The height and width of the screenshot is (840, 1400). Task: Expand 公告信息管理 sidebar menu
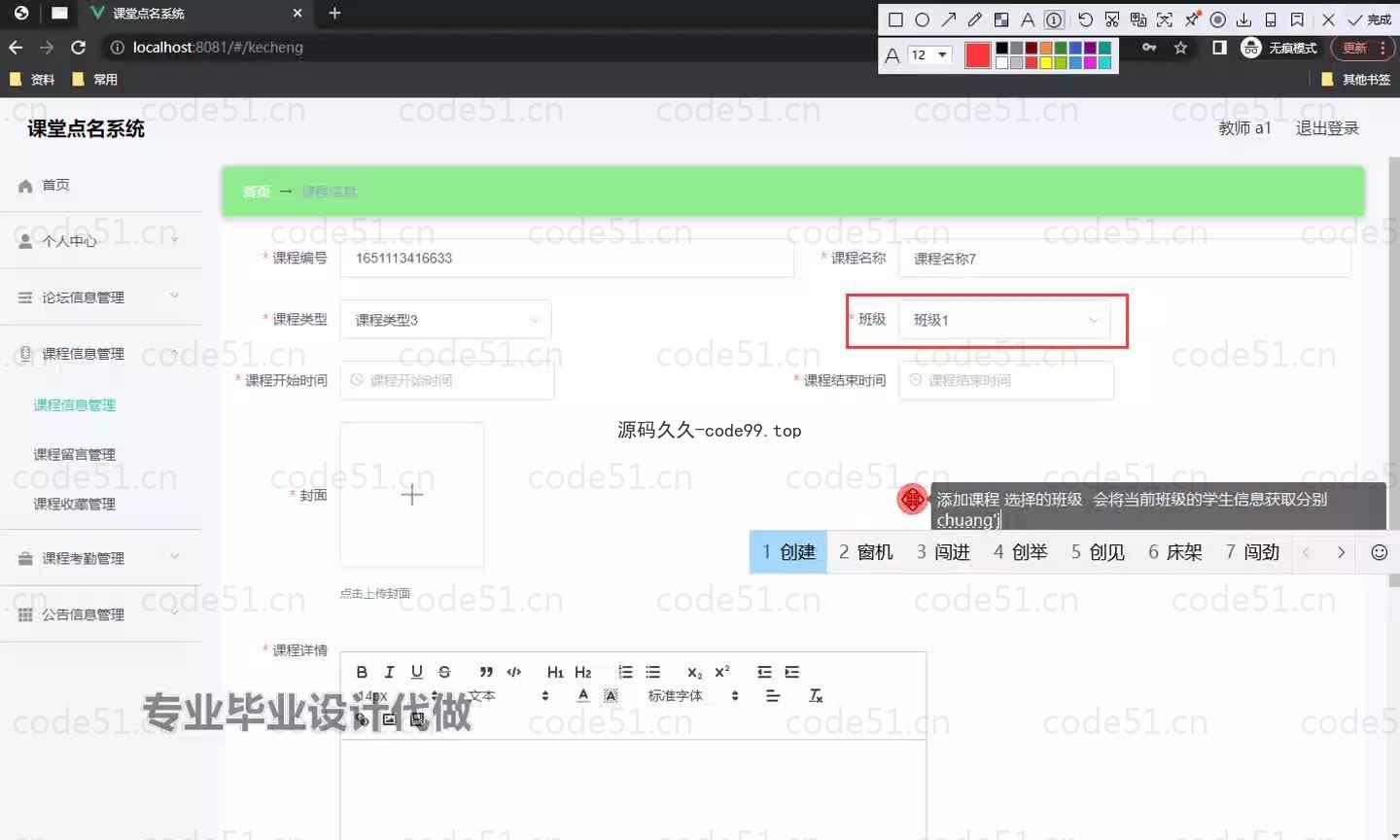point(101,614)
